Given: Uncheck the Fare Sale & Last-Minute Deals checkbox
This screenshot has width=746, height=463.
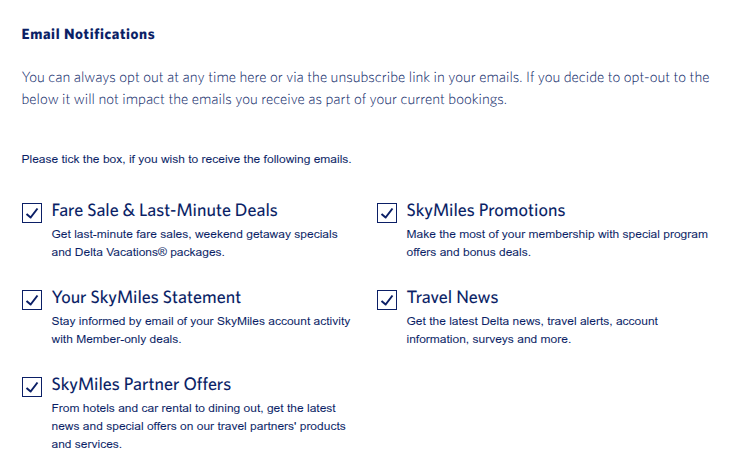Looking at the screenshot, I should pos(32,213).
